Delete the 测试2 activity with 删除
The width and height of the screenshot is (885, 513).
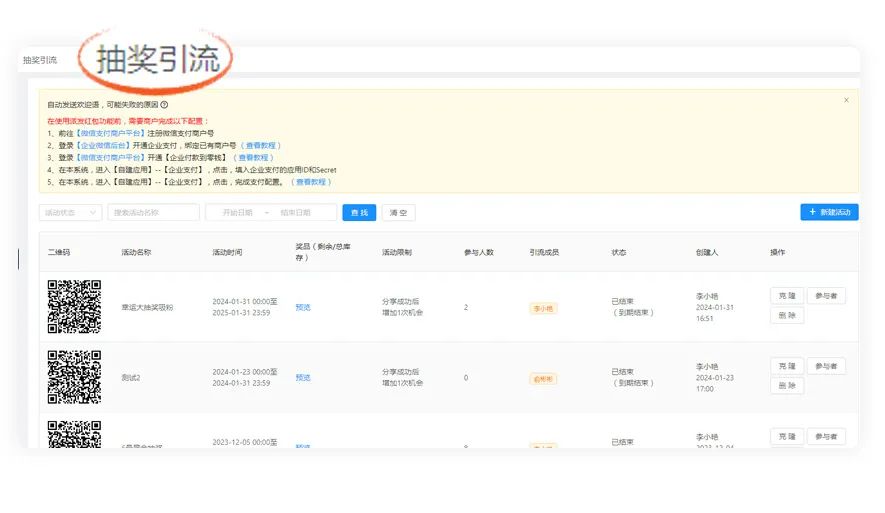787,386
